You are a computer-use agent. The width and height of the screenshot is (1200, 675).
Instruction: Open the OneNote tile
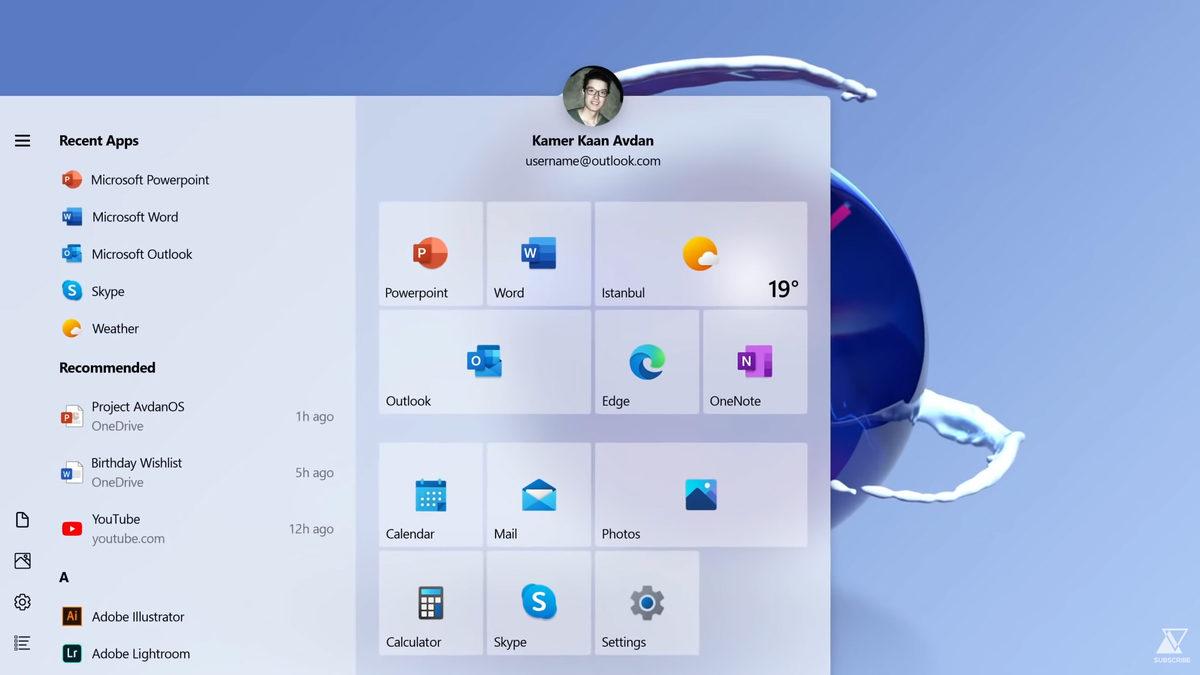(x=754, y=362)
